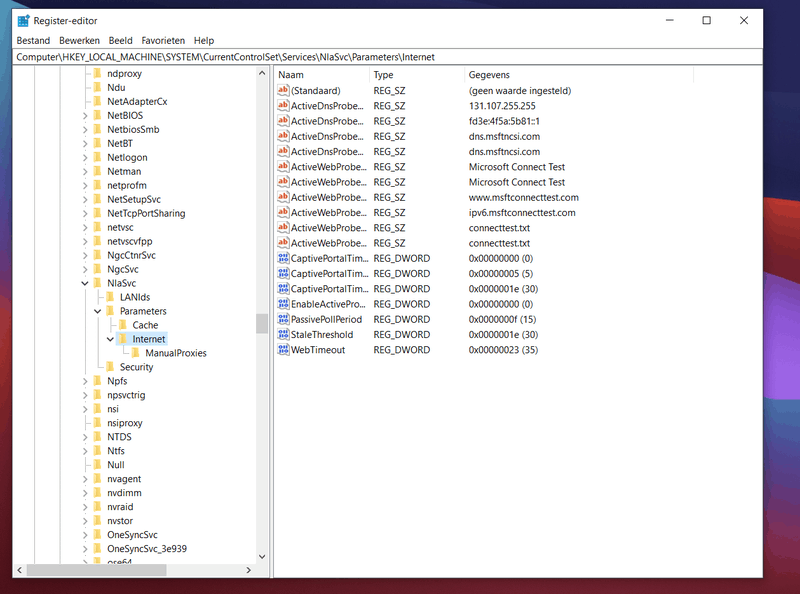Open the Help menu
800x594 pixels.
(x=204, y=40)
